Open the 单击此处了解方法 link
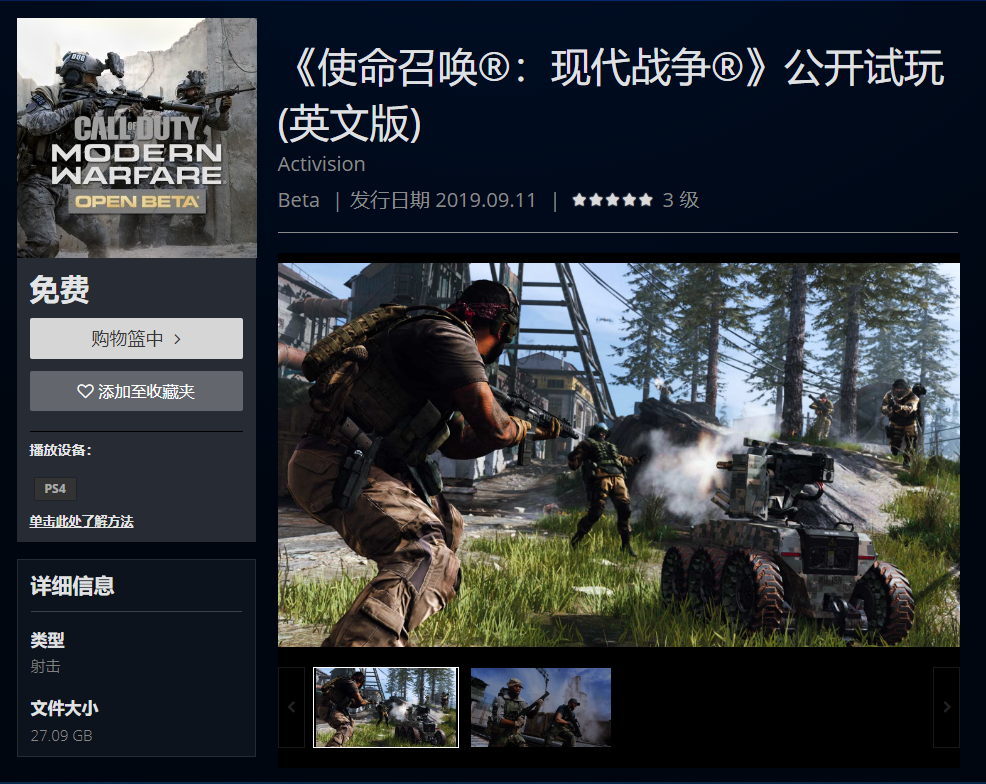986x784 pixels. point(81,521)
